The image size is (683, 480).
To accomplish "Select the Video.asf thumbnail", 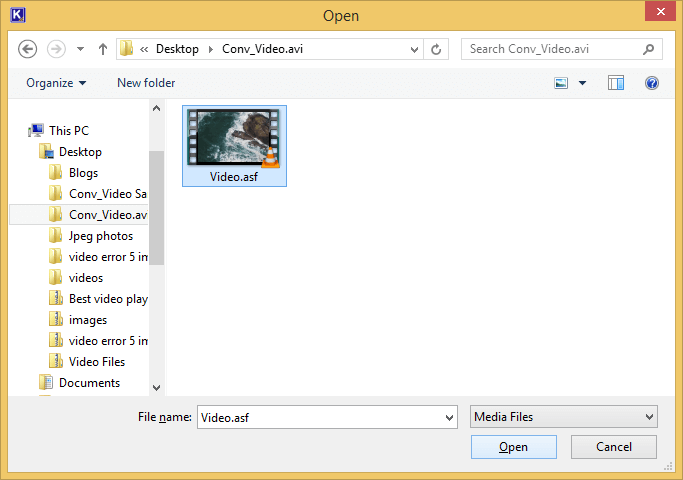I will click(x=235, y=145).
